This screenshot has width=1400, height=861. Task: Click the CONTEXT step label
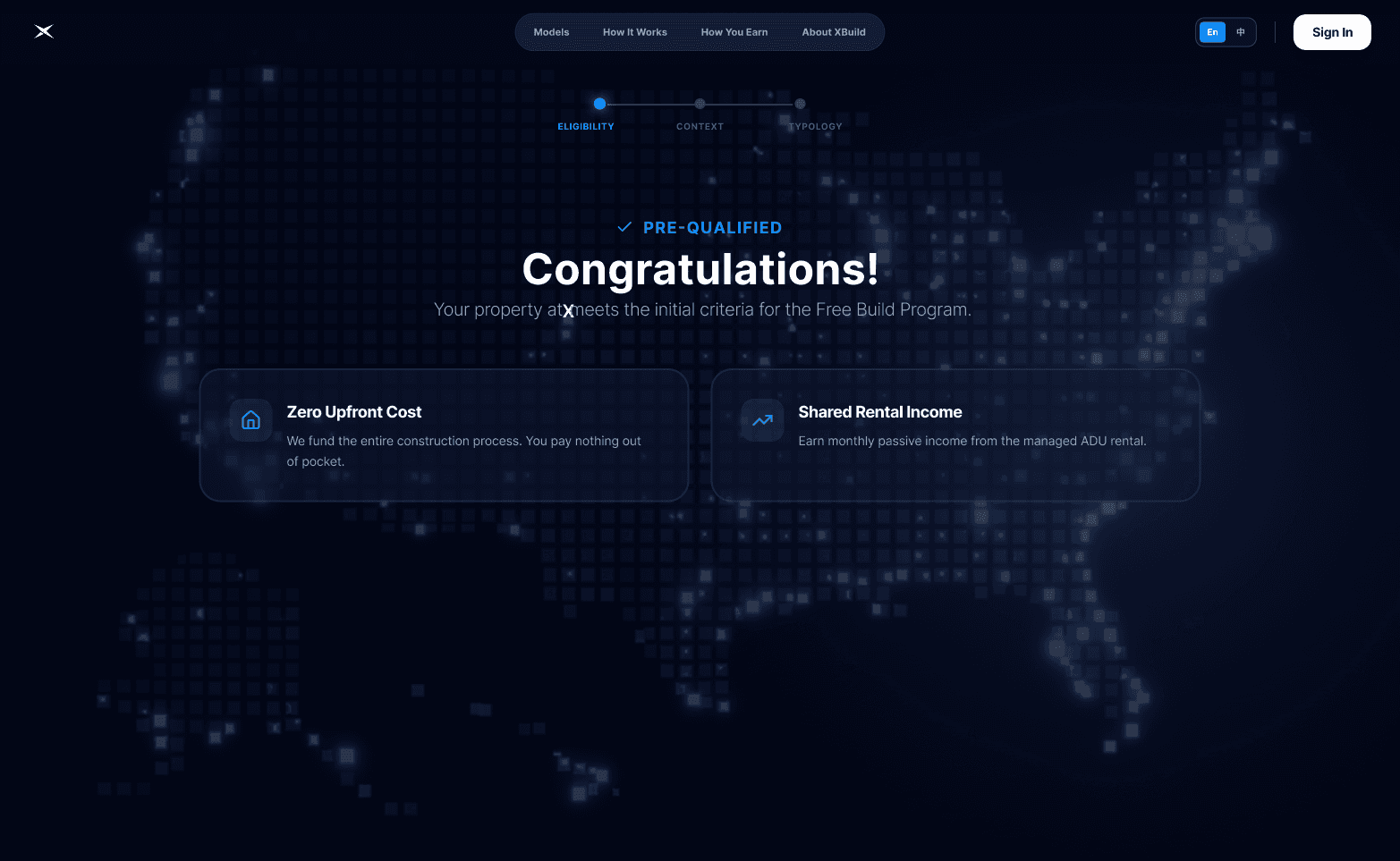(700, 127)
